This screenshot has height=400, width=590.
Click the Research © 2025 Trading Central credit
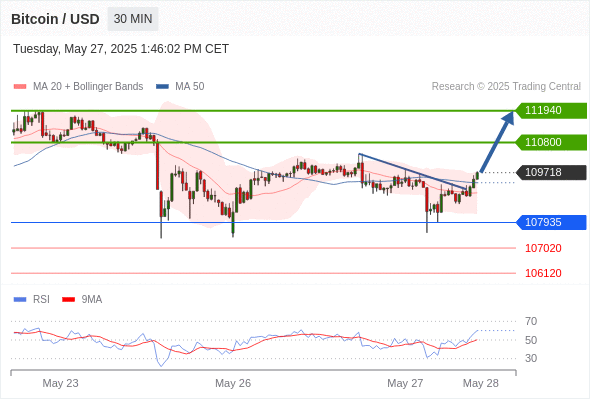click(506, 87)
